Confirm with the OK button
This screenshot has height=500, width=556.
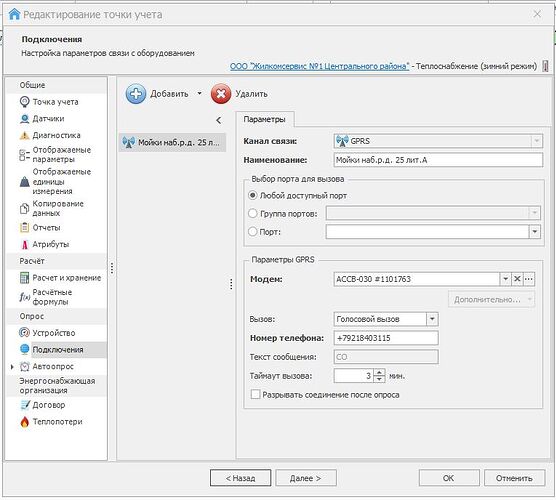tap(449, 478)
